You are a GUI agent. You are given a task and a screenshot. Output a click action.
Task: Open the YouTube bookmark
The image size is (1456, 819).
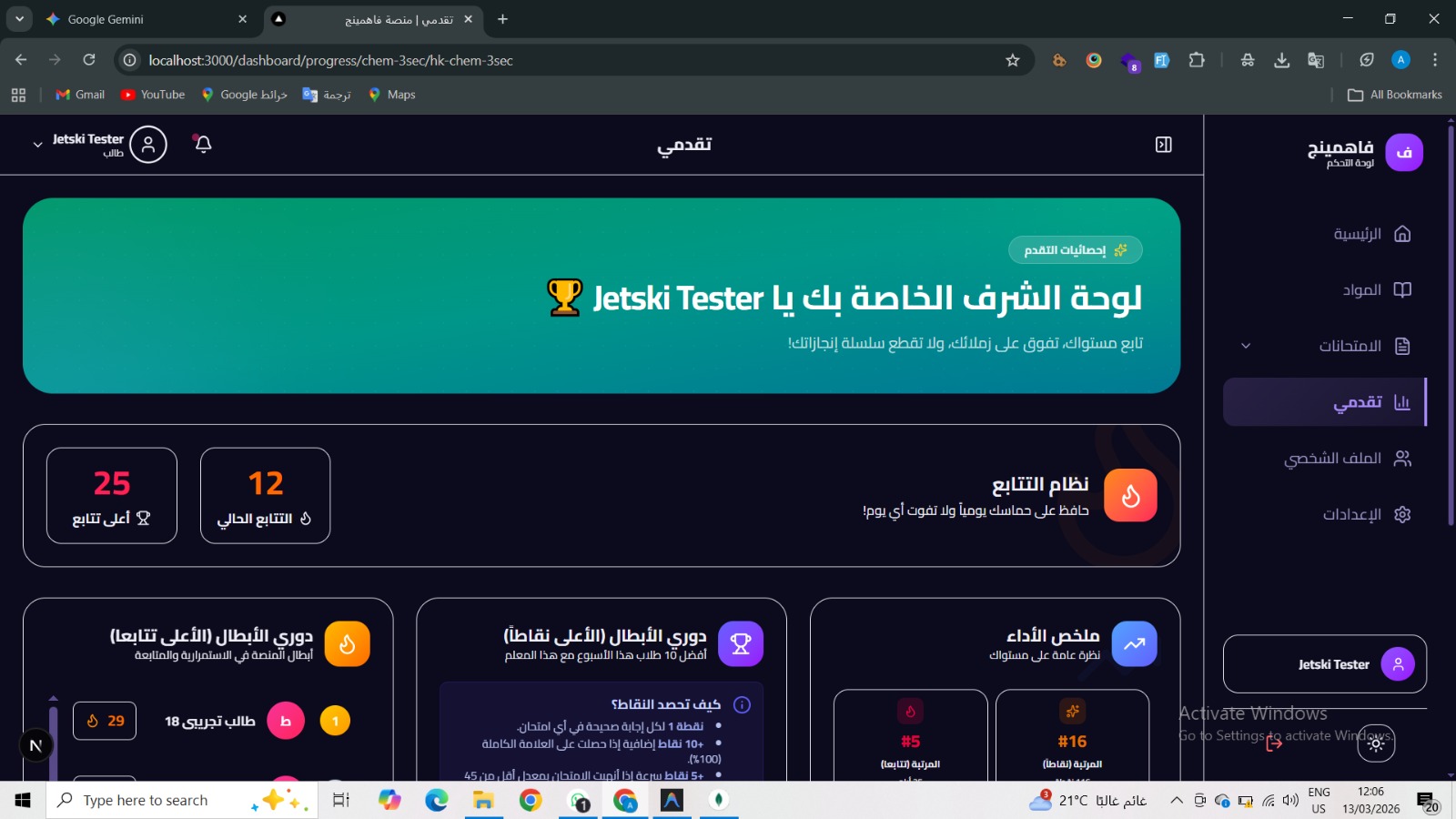pyautogui.click(x=153, y=95)
